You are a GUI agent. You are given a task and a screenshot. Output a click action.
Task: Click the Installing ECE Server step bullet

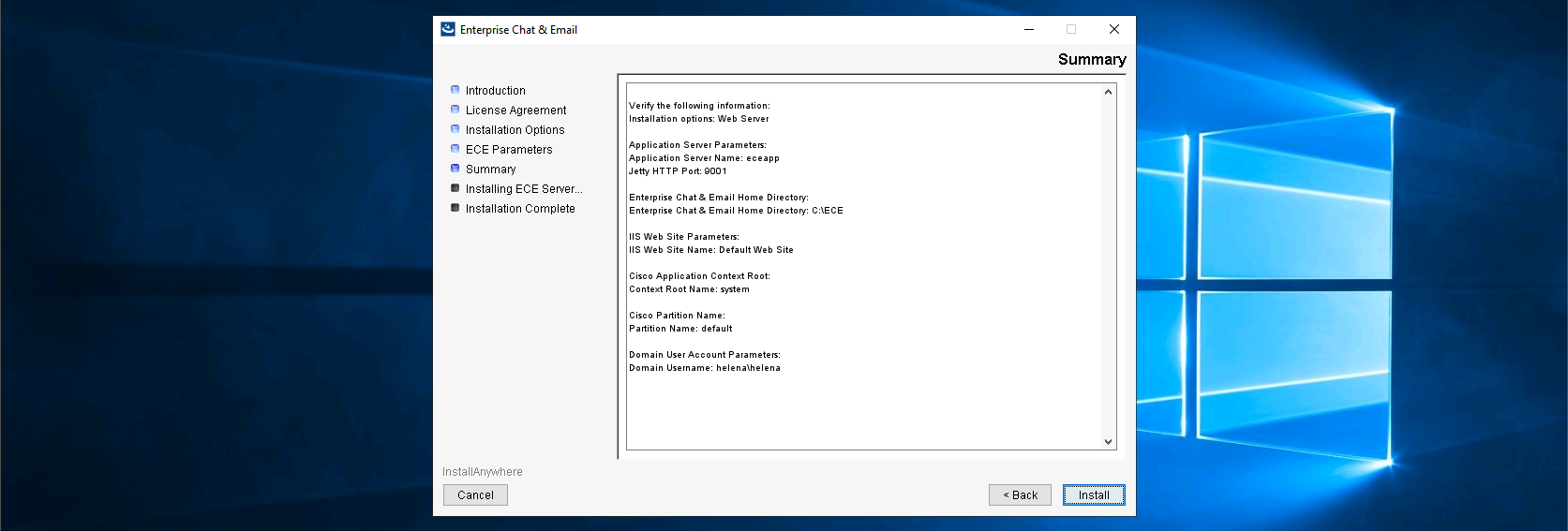point(455,188)
